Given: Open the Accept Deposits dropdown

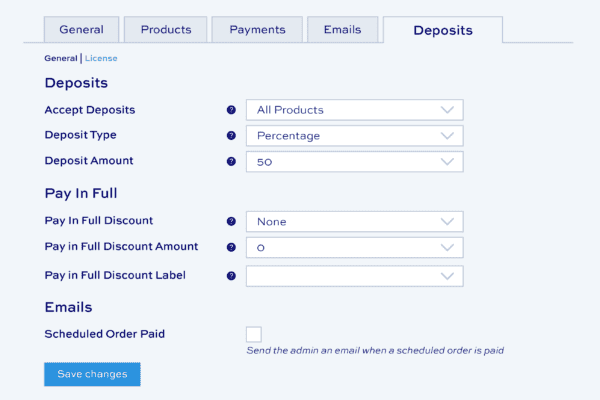Looking at the screenshot, I should pyautogui.click(x=354, y=110).
